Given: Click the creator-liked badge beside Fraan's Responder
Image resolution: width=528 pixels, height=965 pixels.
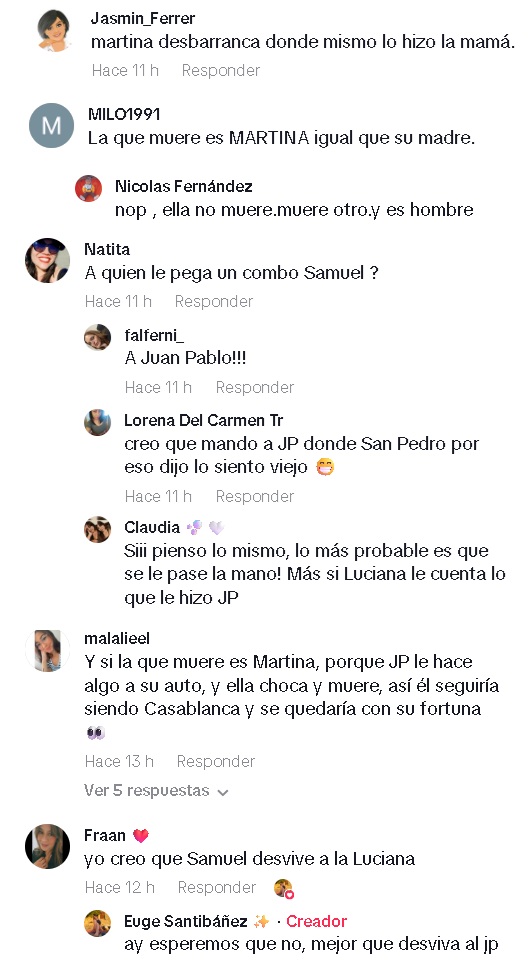Looking at the screenshot, I should coord(284,888).
